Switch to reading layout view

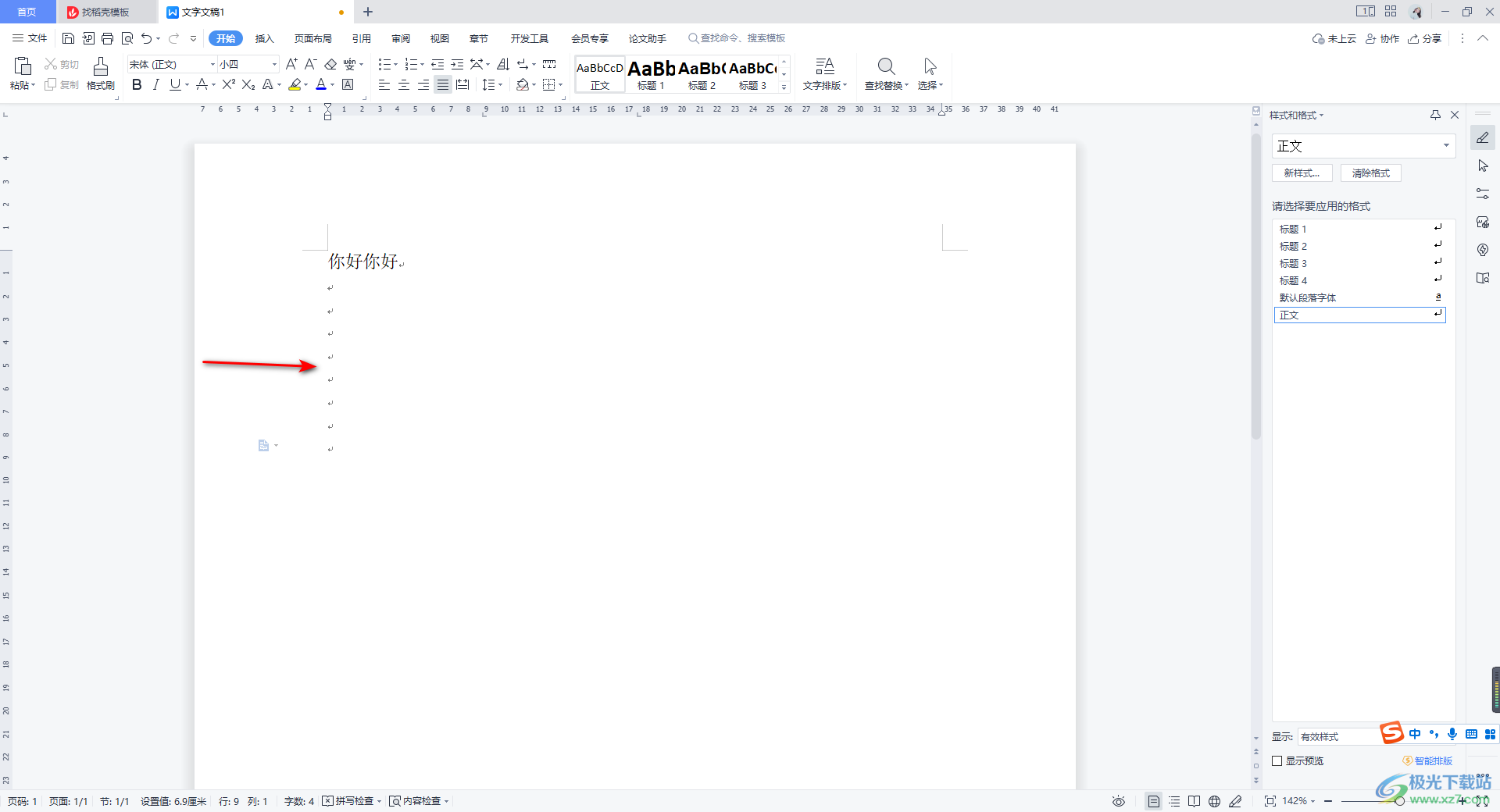[1194, 801]
